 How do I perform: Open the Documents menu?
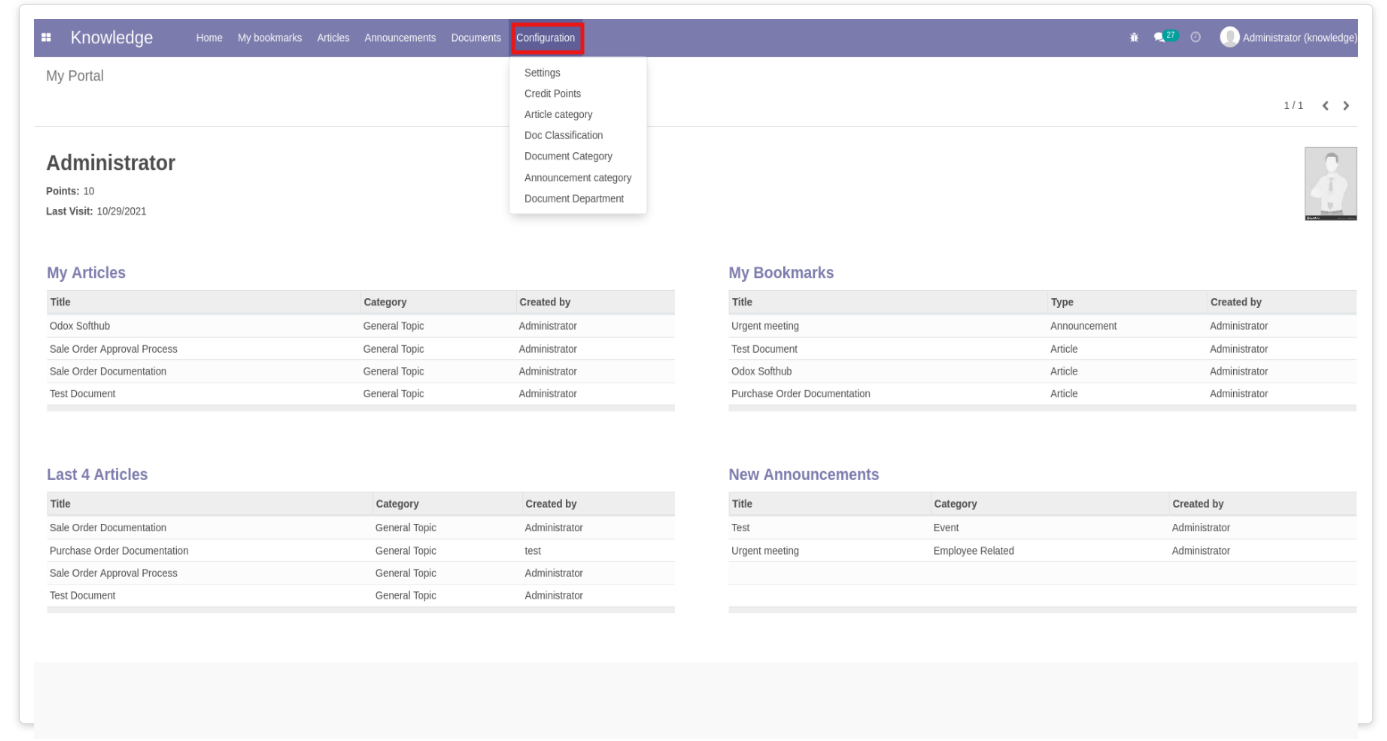point(476,38)
